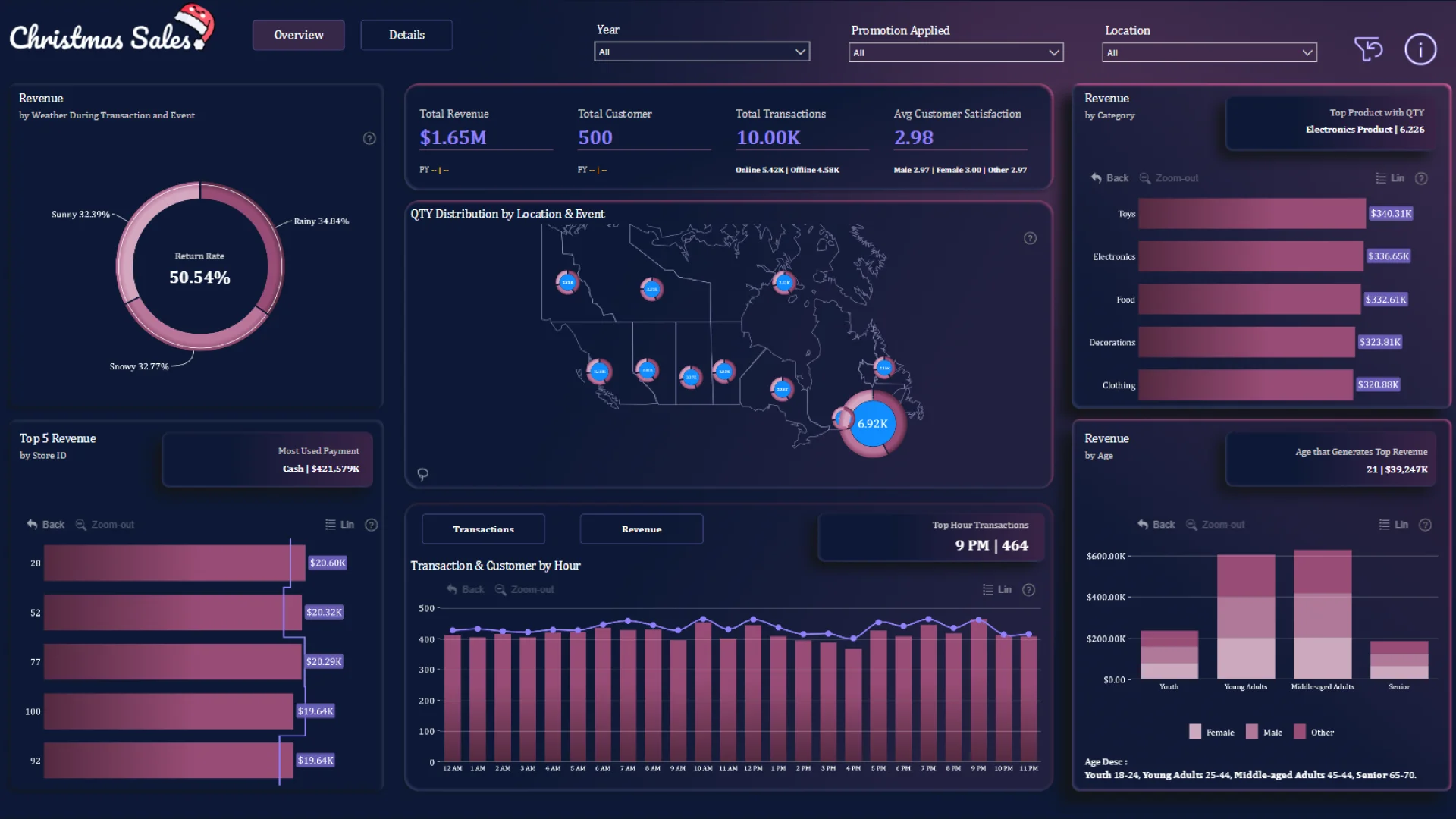1456x819 pixels.
Task: Click help icon in Top 5 Revenue
Action: (372, 524)
